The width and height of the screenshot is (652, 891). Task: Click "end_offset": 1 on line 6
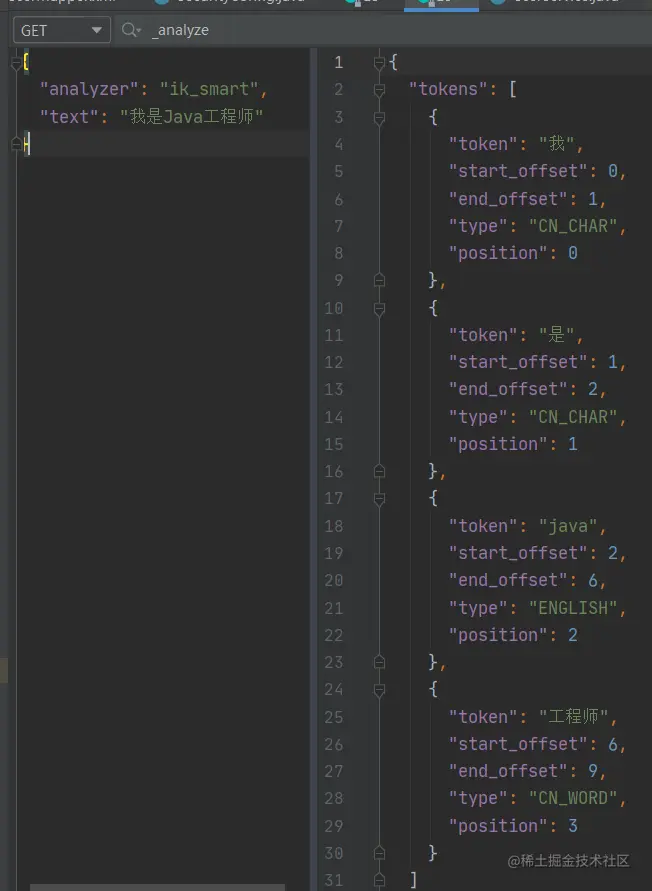[524, 199]
